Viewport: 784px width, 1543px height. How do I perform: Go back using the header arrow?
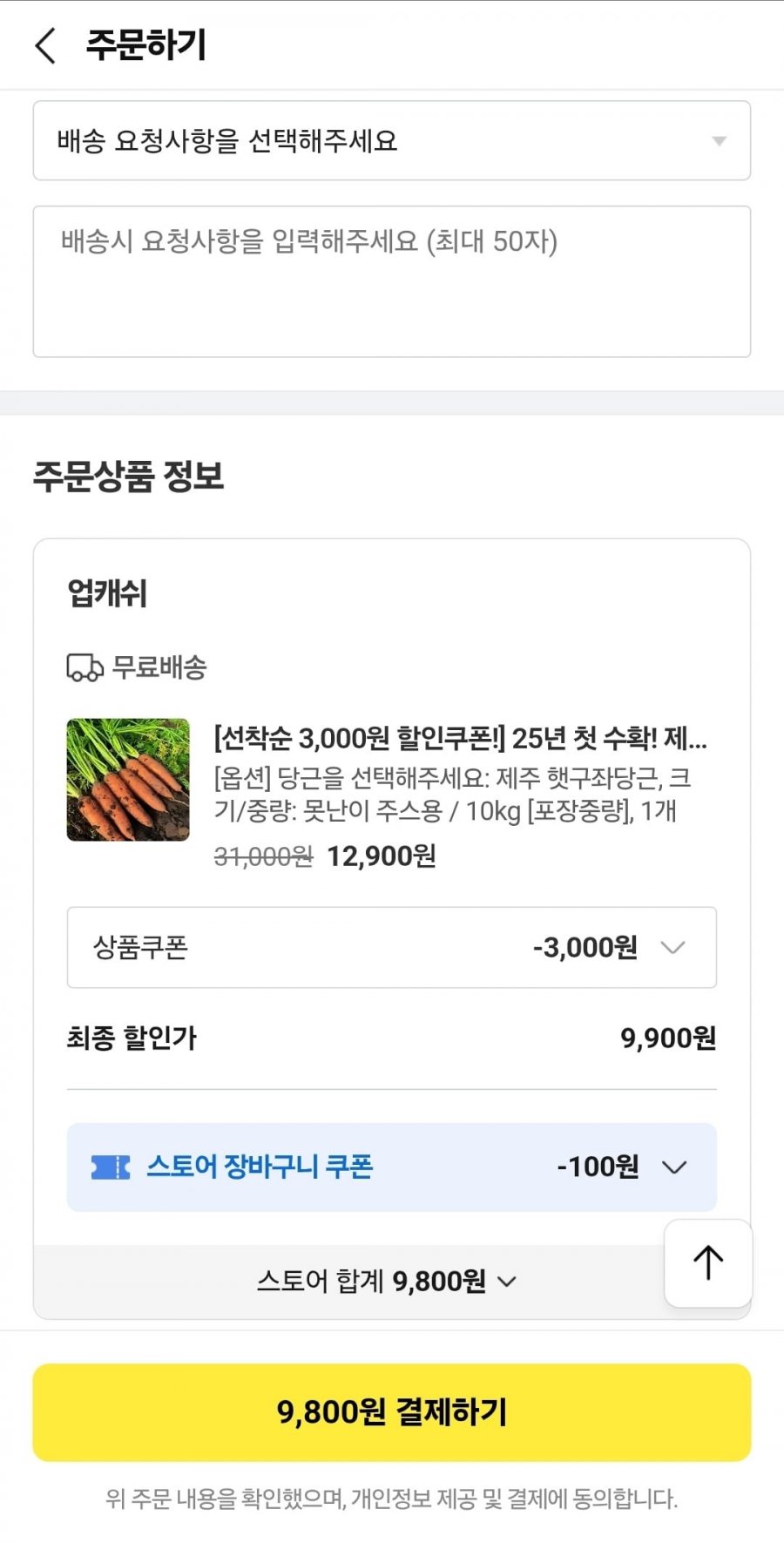(46, 45)
